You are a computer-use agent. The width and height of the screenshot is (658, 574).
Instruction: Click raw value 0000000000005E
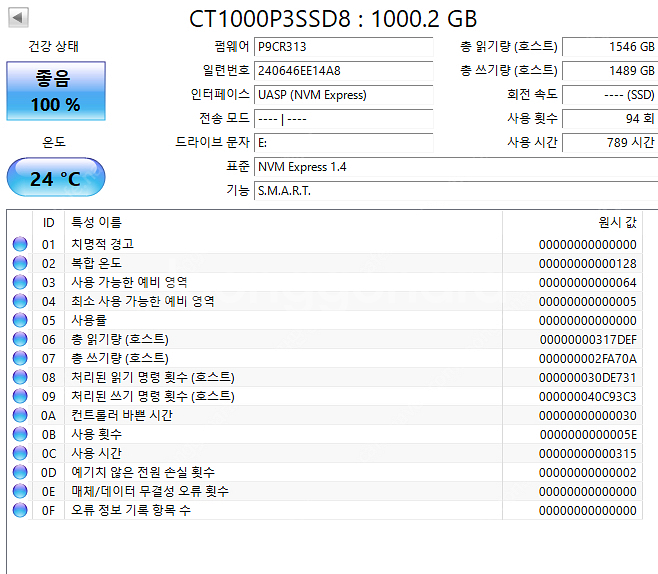click(x=588, y=435)
